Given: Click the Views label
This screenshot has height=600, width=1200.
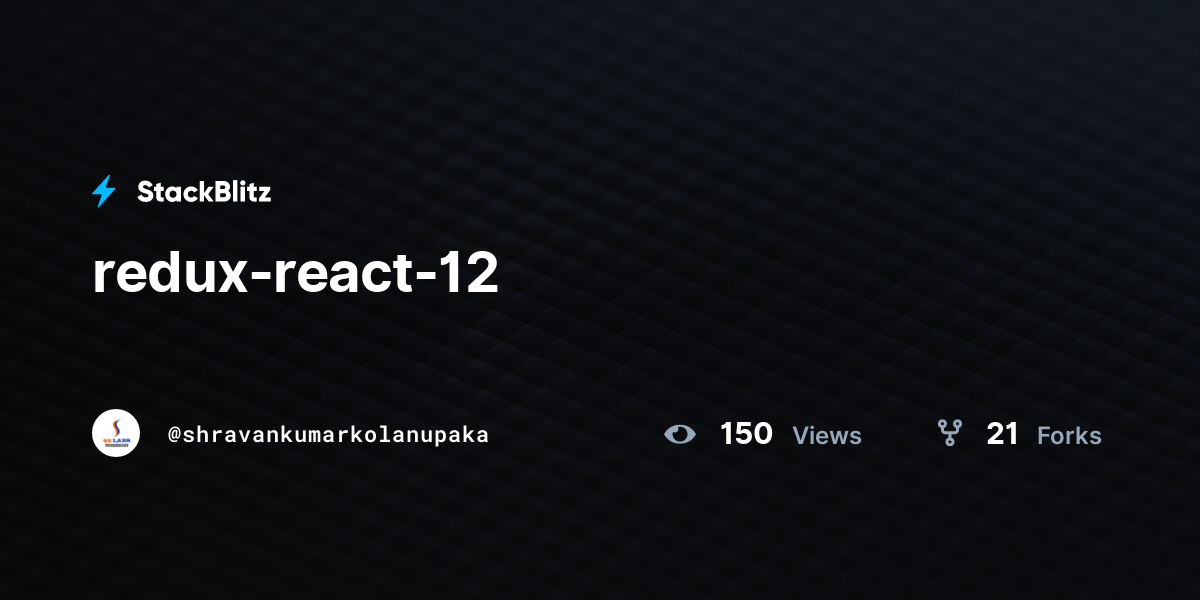Looking at the screenshot, I should point(827,436).
